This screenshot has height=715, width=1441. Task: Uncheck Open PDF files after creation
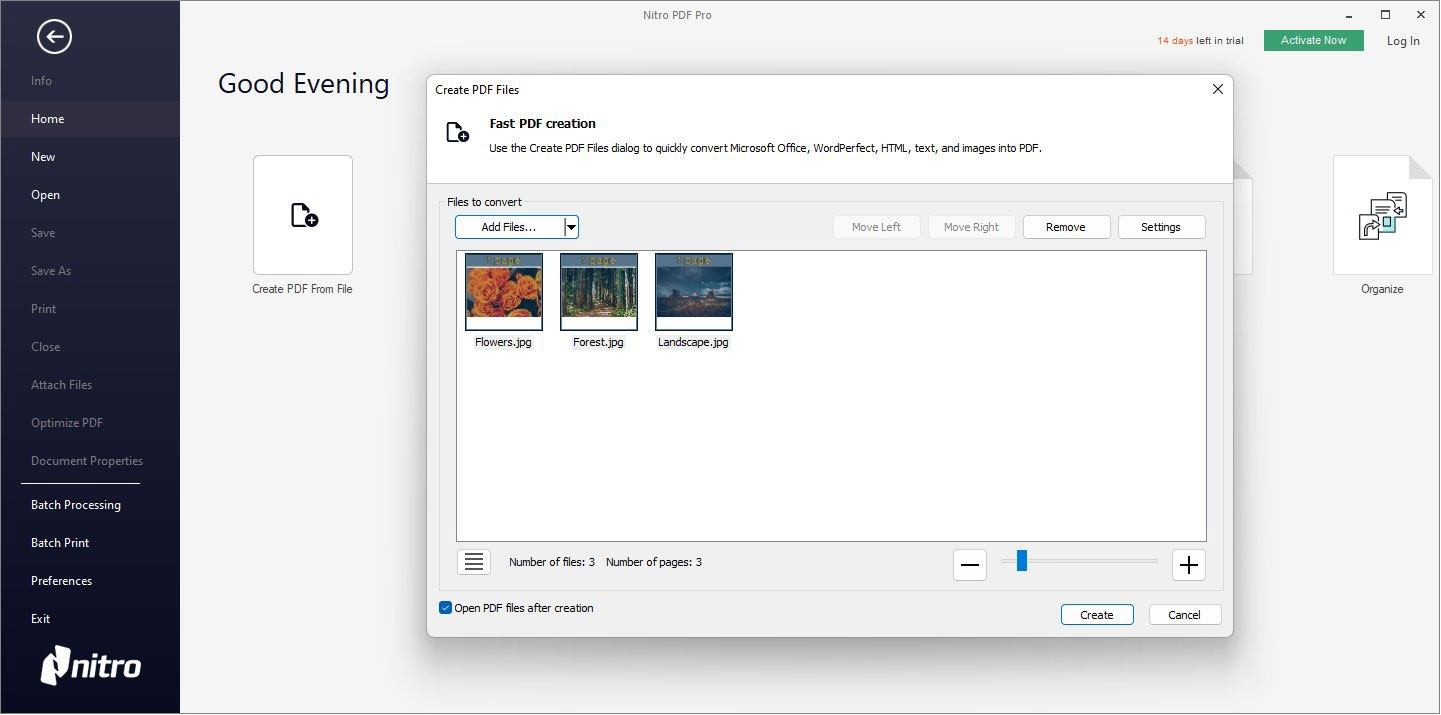coord(445,608)
